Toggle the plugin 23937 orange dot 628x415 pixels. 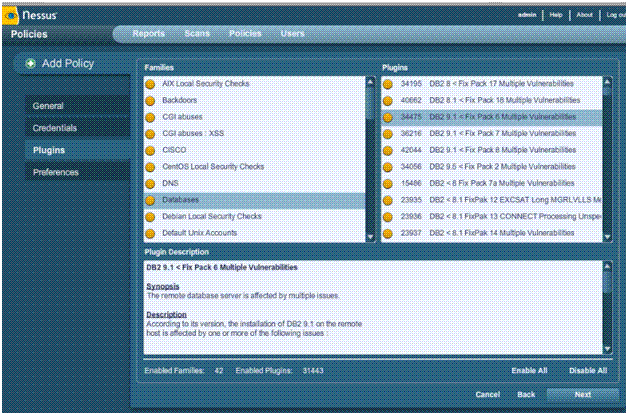(x=388, y=234)
